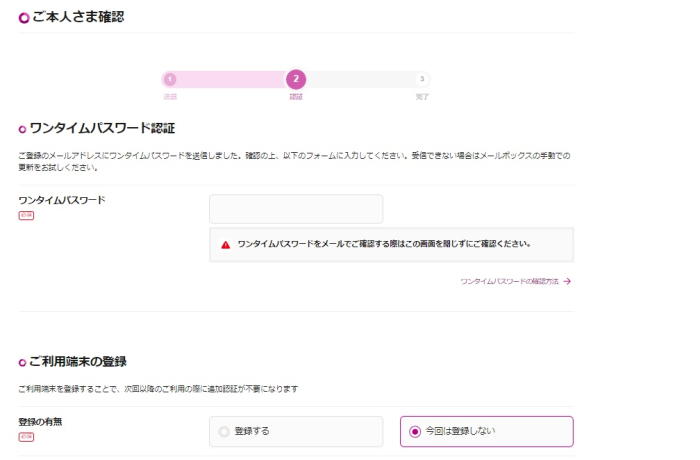Click the 必須 badge under ワンタイムパスワード
700x460 pixels.
click(26, 215)
